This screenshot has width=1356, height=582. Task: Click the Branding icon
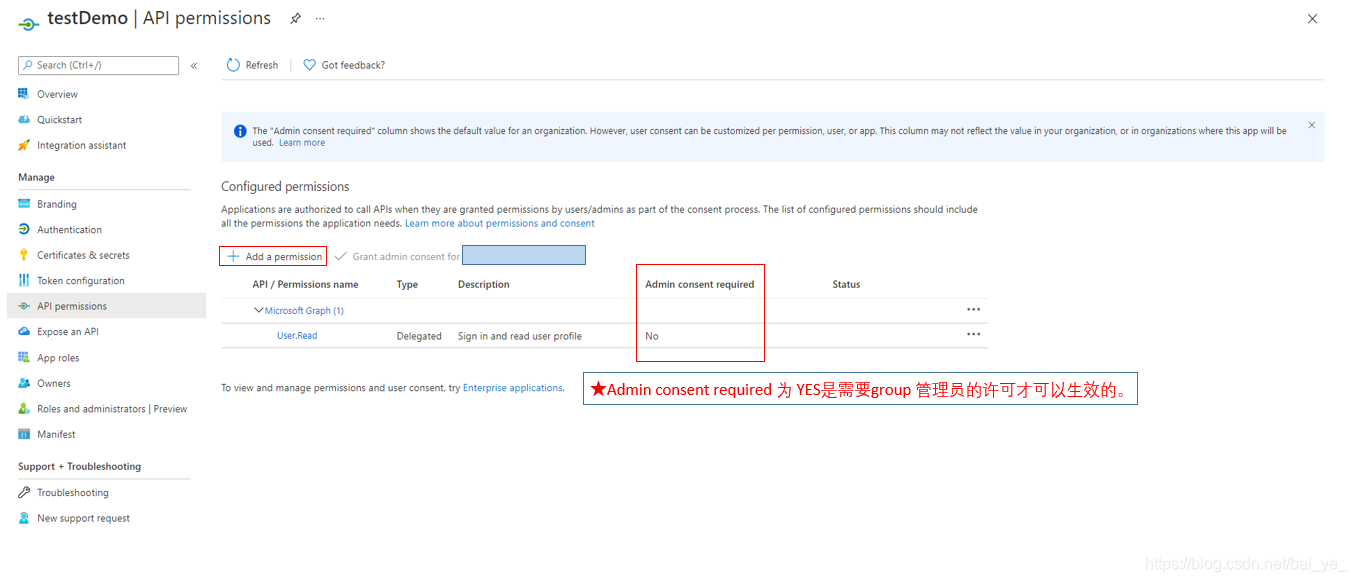[x=24, y=203]
